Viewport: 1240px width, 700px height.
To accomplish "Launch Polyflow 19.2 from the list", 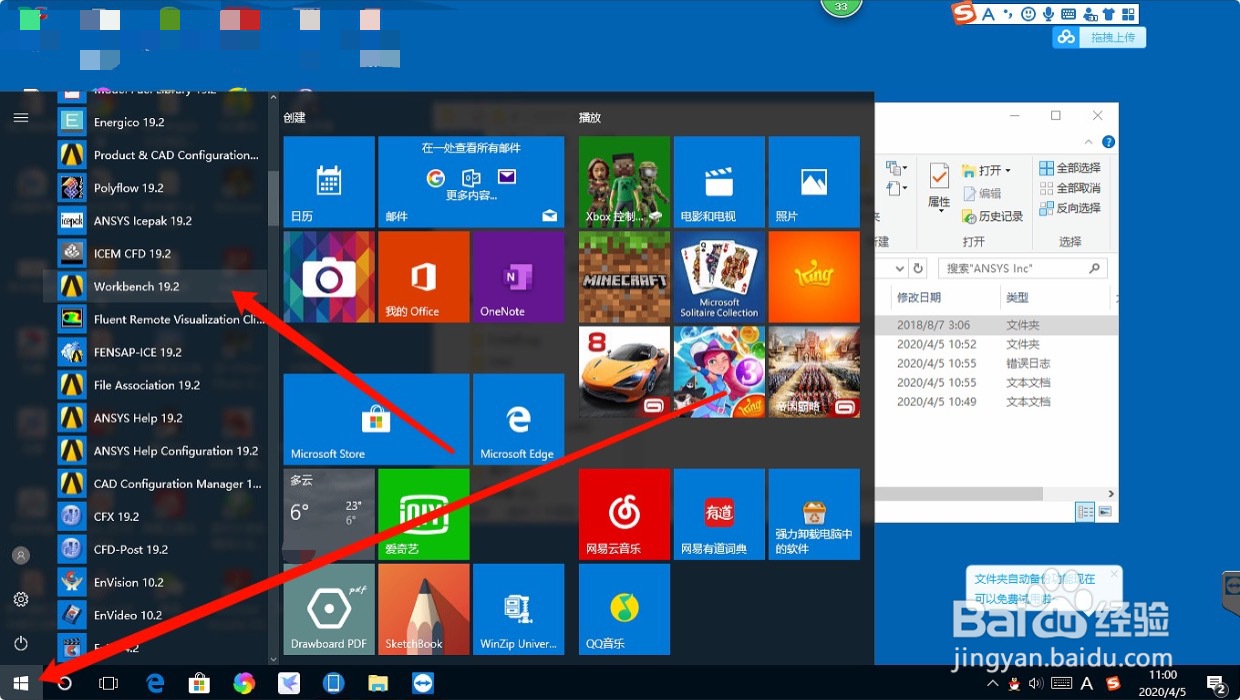I will (x=155, y=187).
